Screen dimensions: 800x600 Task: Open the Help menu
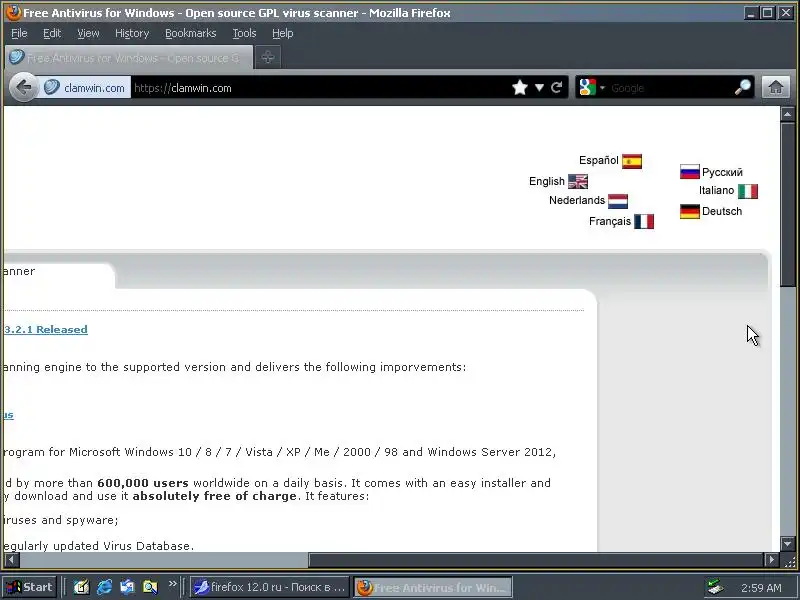pos(283,33)
